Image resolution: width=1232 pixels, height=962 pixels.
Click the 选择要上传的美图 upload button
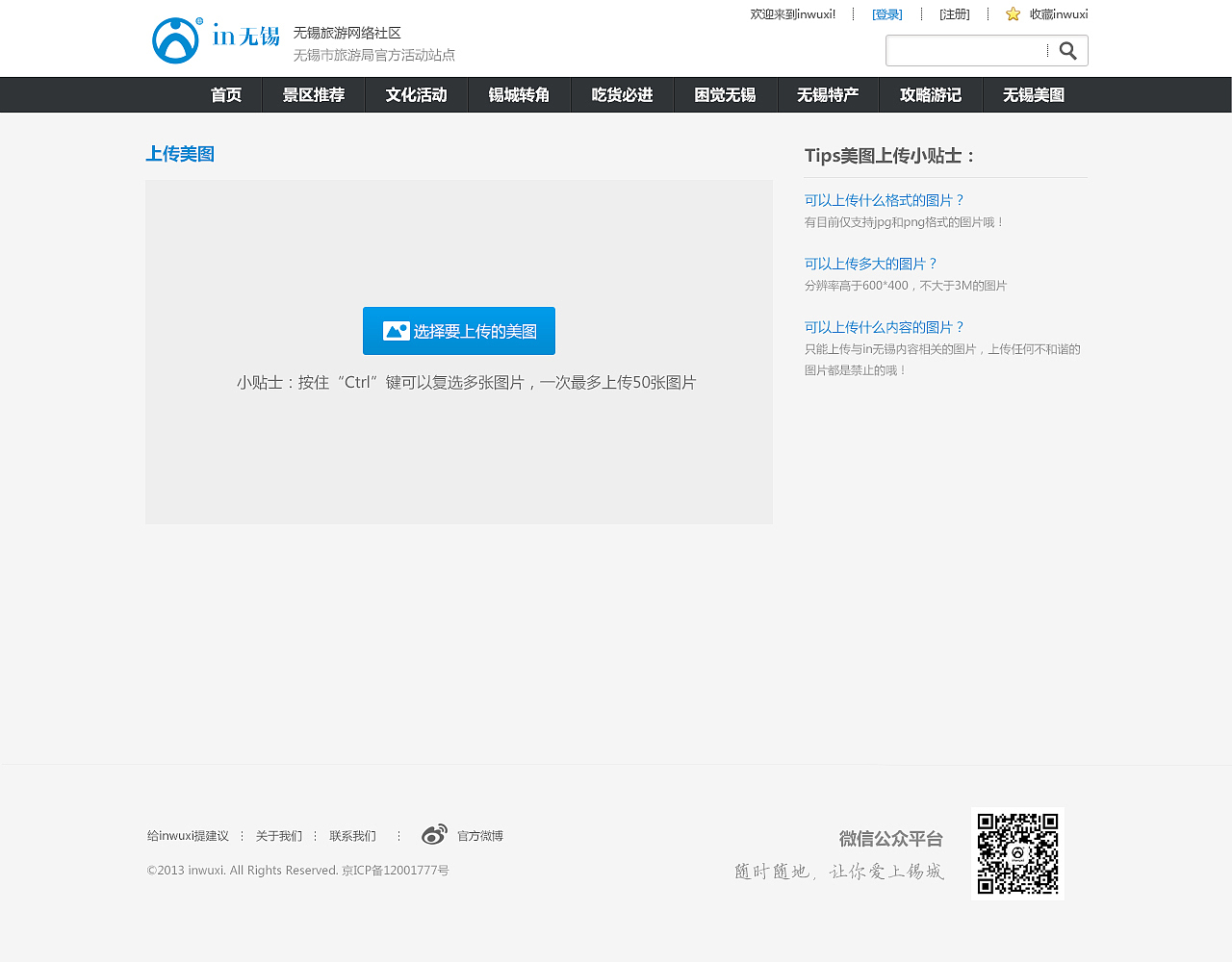tap(459, 330)
